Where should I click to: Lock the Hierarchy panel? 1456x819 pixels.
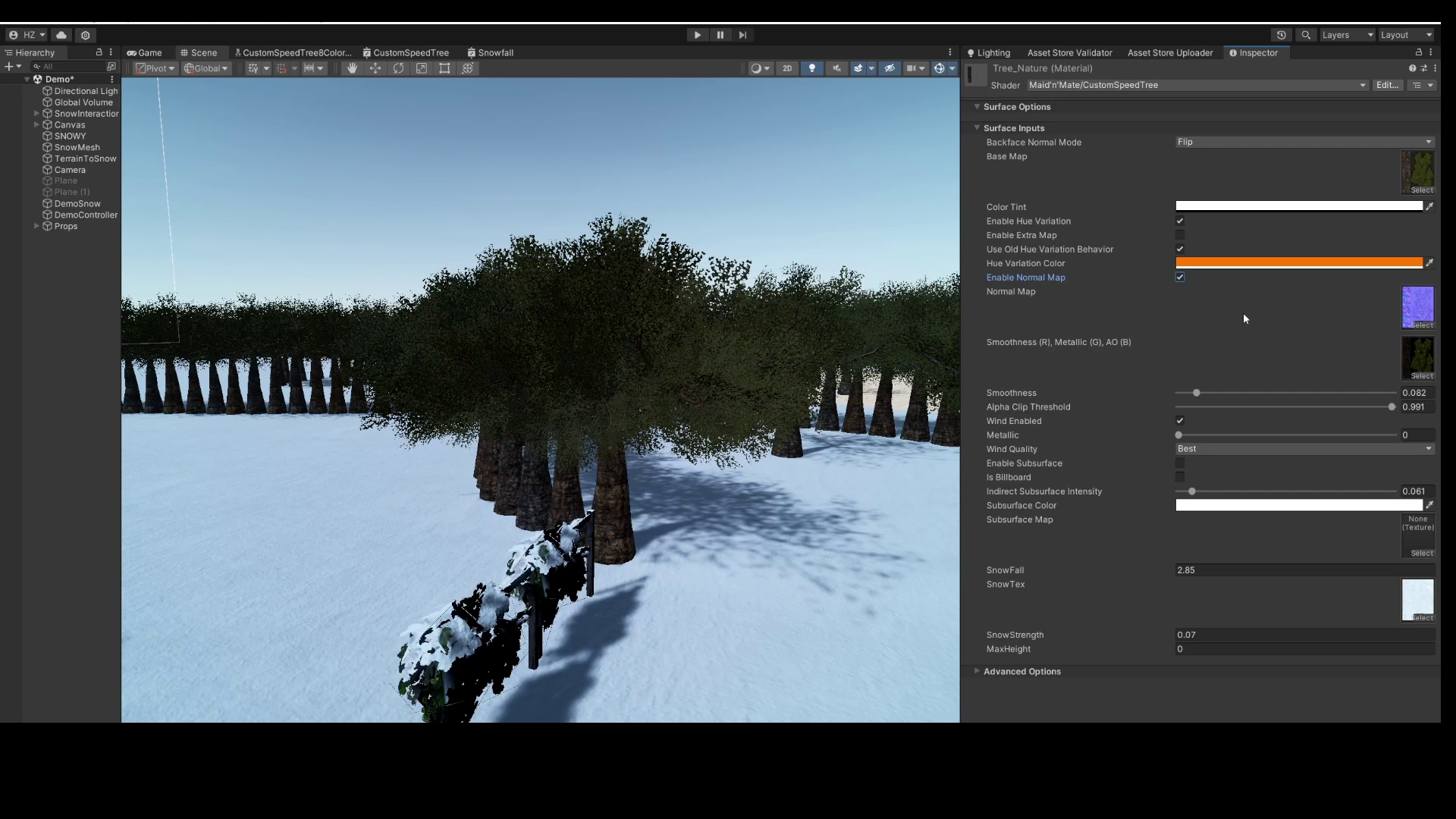pos(99,52)
